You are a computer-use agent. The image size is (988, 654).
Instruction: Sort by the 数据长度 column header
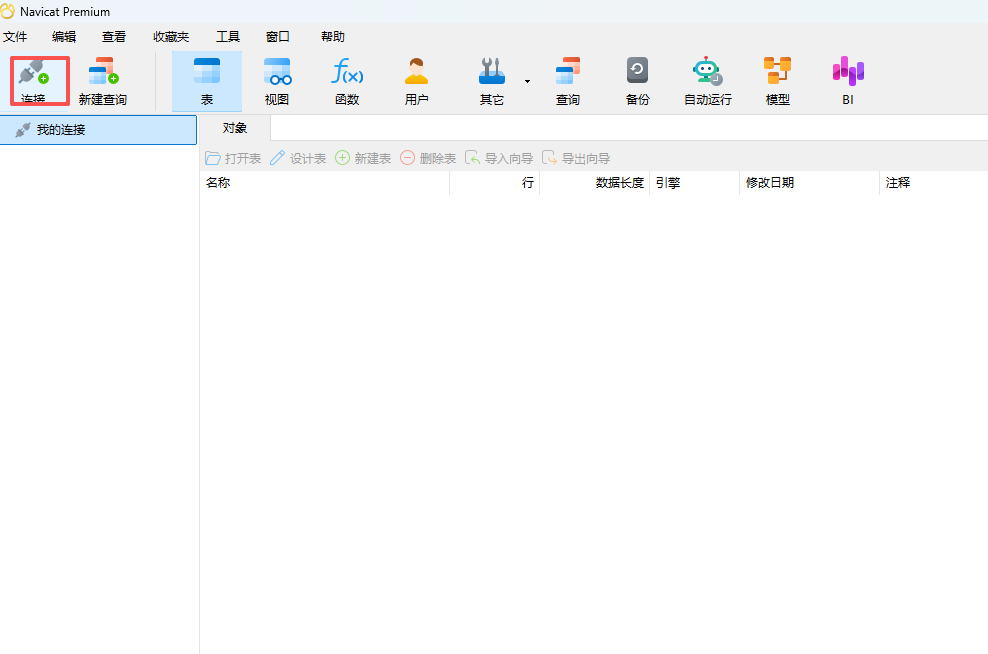pyautogui.click(x=595, y=183)
